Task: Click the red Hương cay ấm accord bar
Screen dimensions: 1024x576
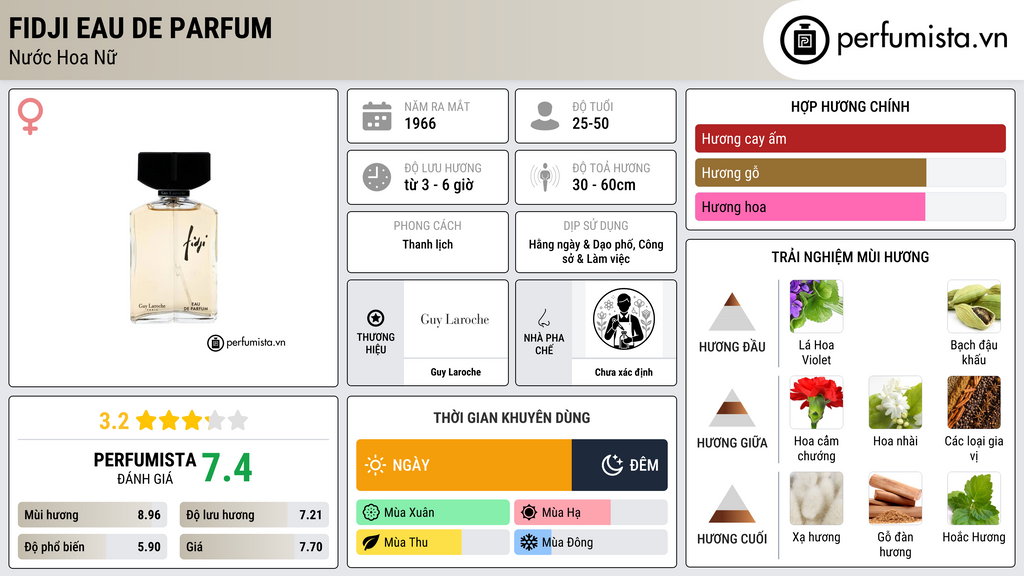Action: tap(850, 138)
